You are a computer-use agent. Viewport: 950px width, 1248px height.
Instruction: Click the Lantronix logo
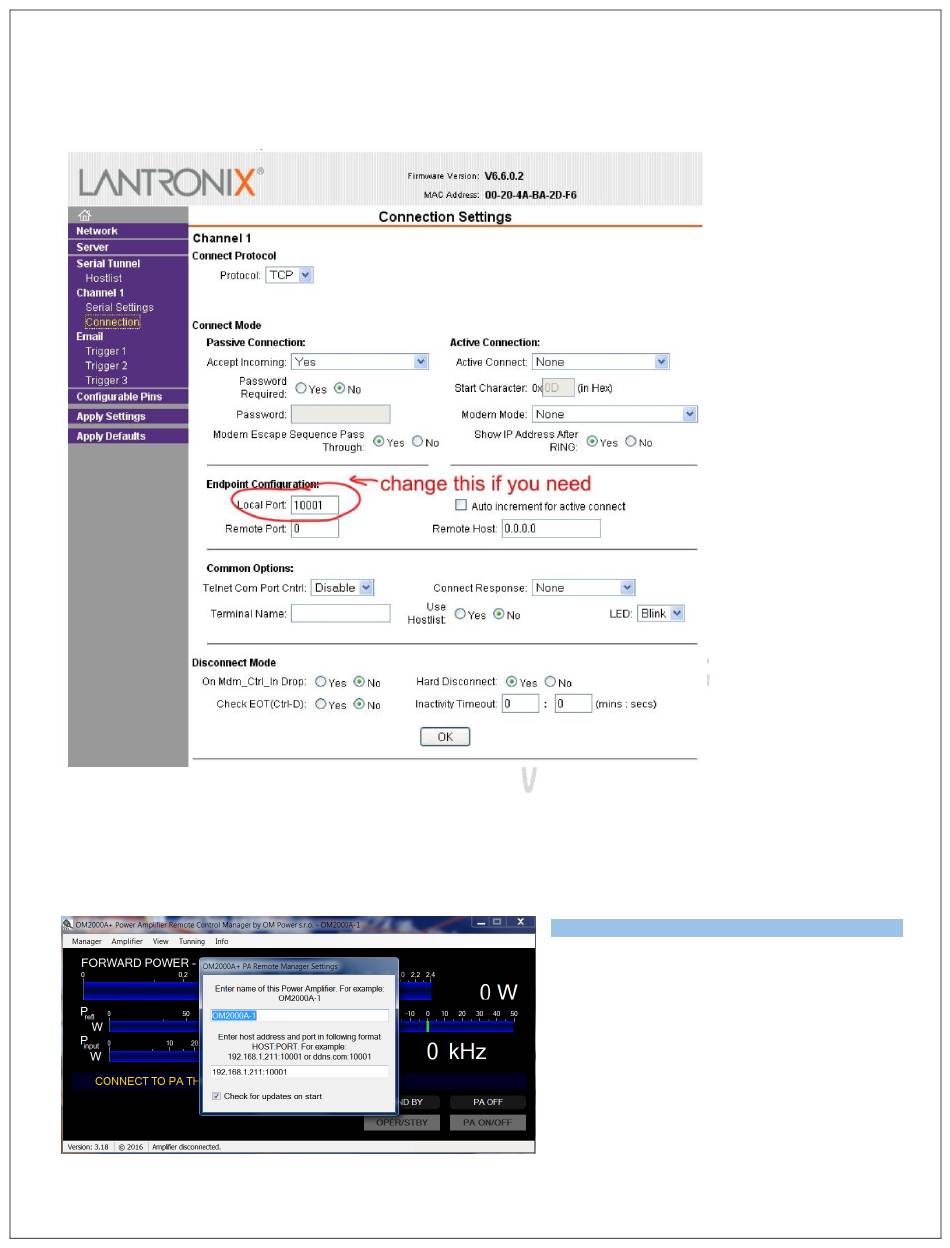(171, 181)
